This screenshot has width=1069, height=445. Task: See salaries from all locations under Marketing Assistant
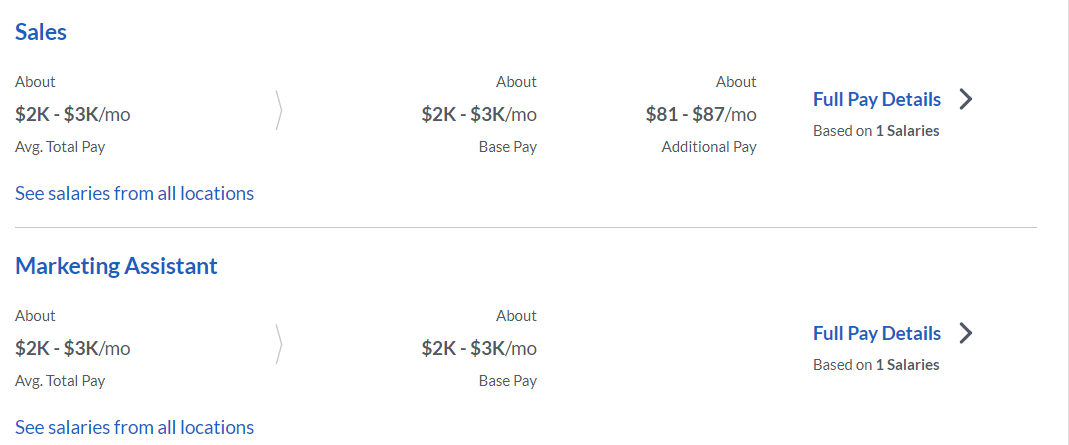pos(134,427)
